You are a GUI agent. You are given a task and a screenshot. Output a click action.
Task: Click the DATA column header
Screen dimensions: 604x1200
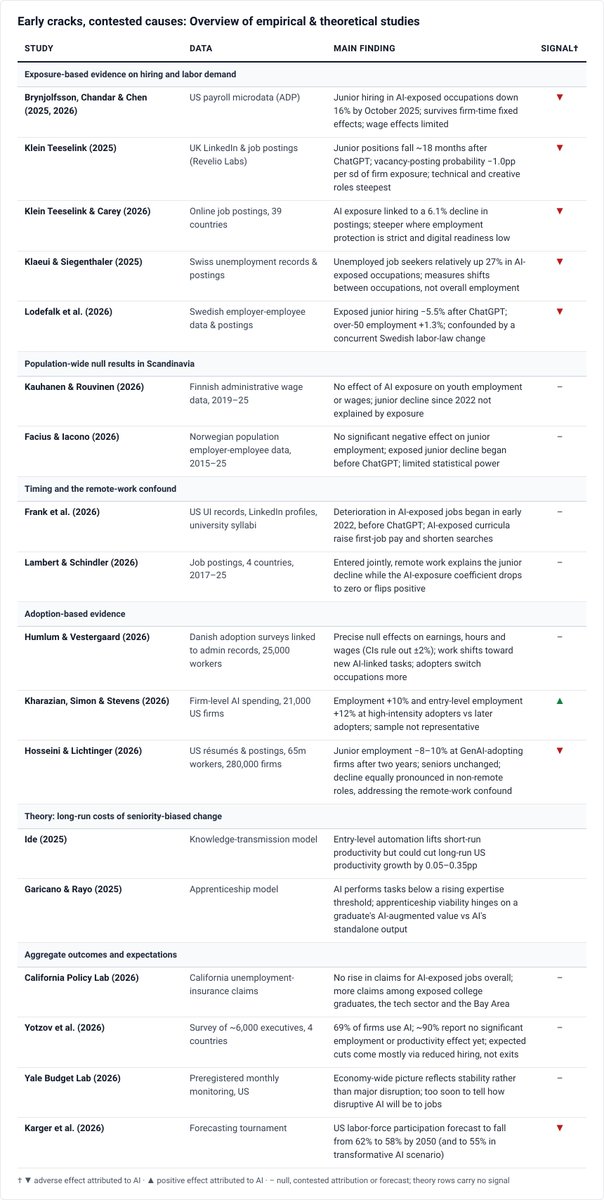(200, 47)
